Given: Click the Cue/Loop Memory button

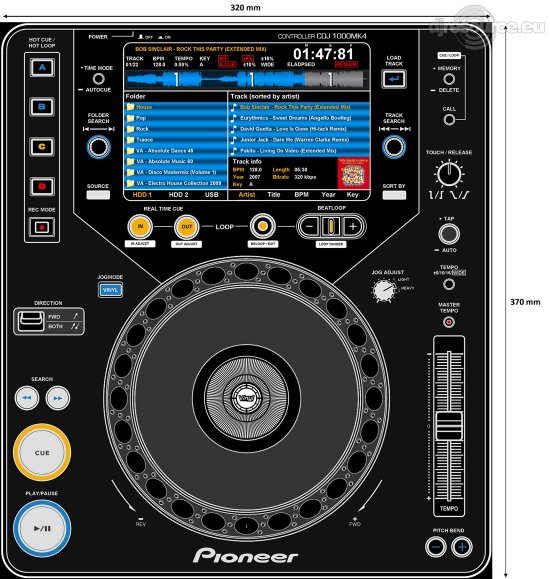Looking at the screenshot, I should click(449, 79).
